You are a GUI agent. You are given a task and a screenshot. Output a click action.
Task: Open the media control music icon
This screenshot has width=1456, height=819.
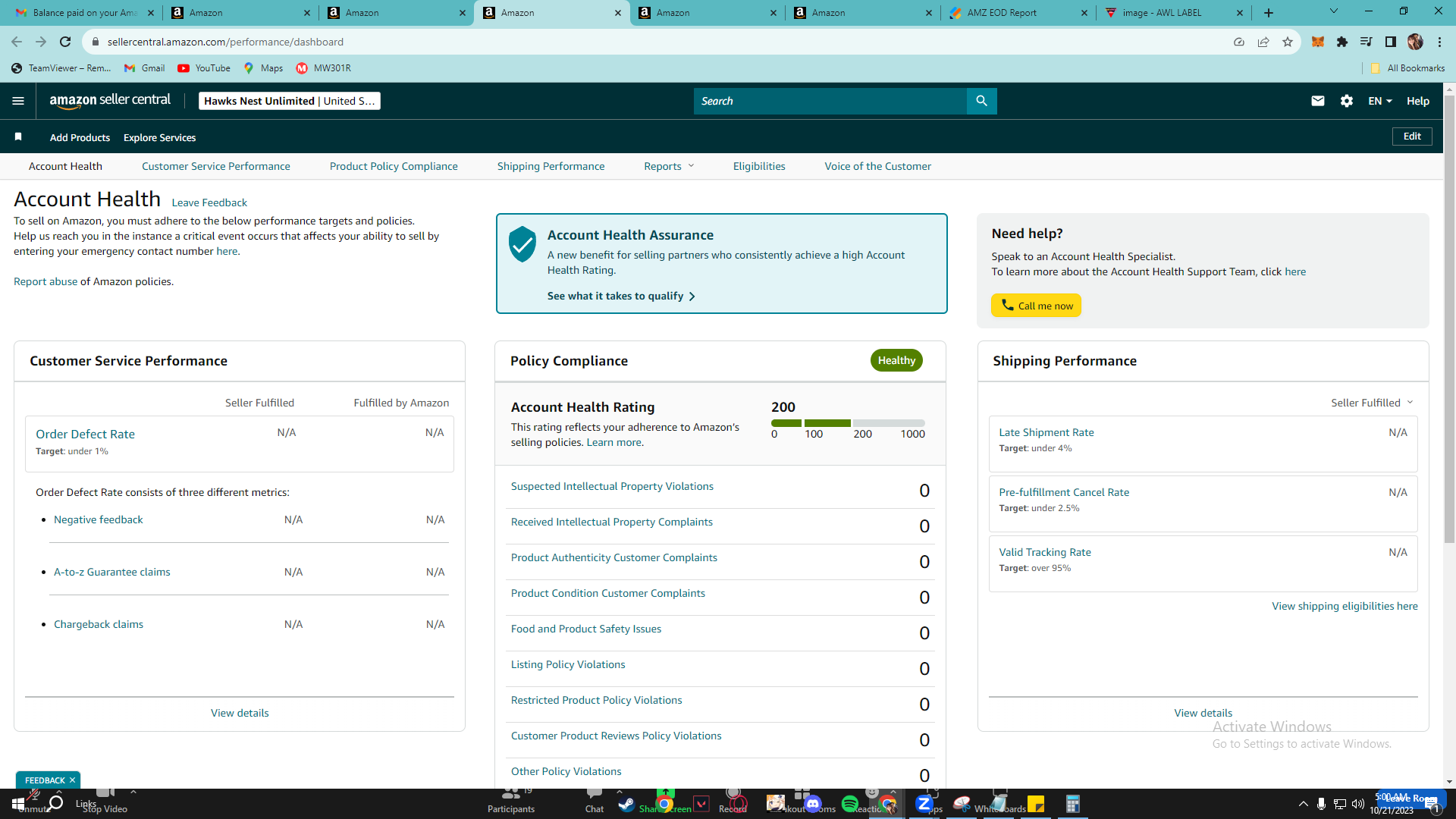click(1367, 42)
